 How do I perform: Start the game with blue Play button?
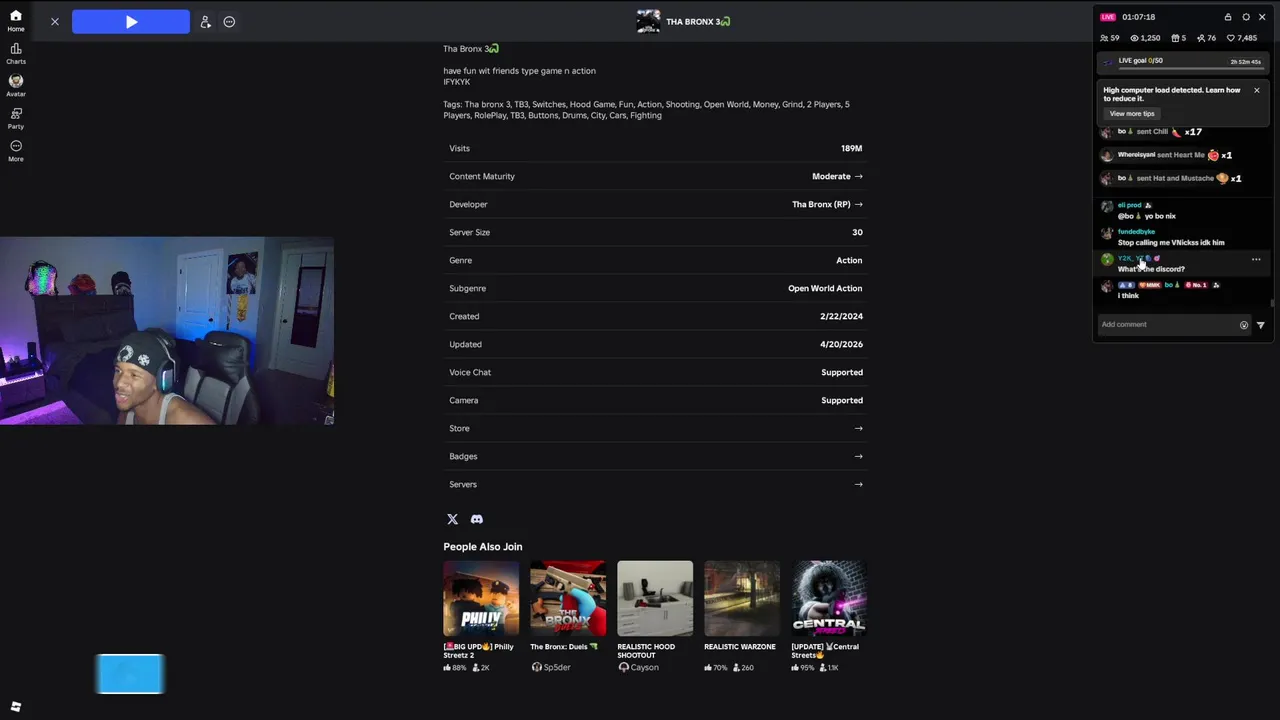coord(131,22)
